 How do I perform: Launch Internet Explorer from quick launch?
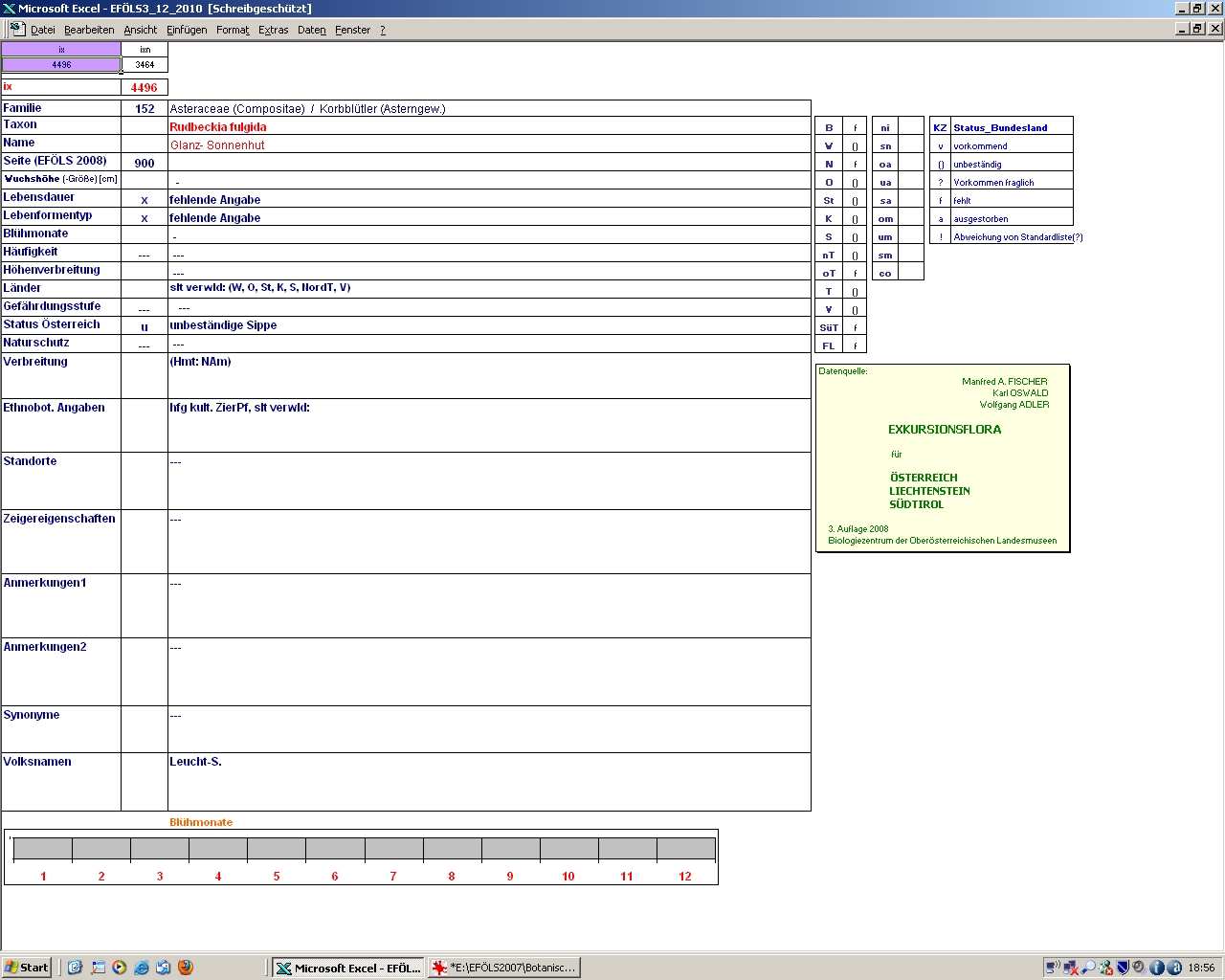(x=142, y=968)
